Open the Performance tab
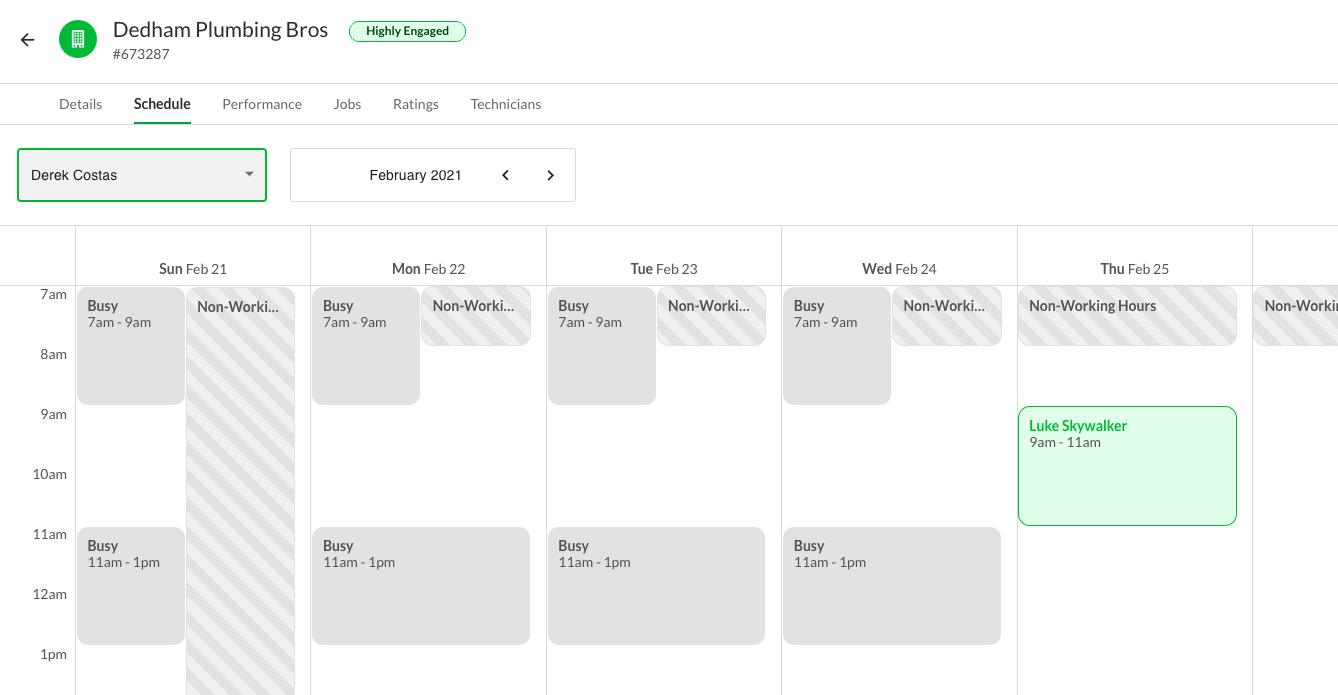 pyautogui.click(x=262, y=104)
